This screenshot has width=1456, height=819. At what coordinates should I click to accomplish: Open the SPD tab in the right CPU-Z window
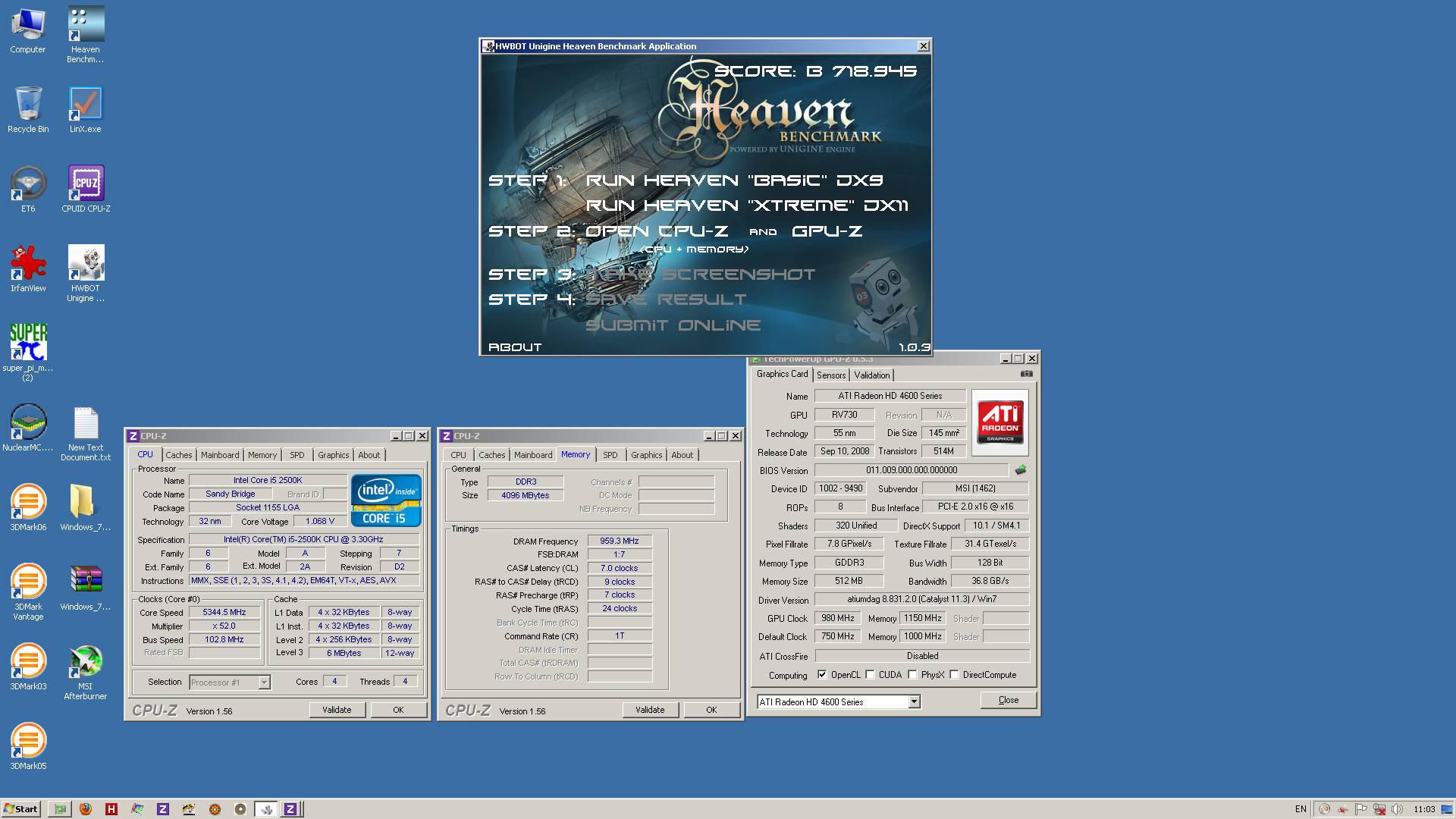coord(610,455)
